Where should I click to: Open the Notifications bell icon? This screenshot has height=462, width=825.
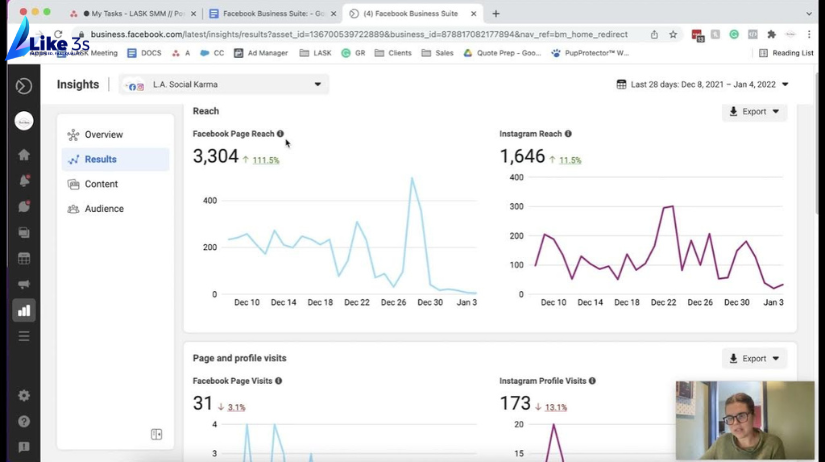coord(24,180)
